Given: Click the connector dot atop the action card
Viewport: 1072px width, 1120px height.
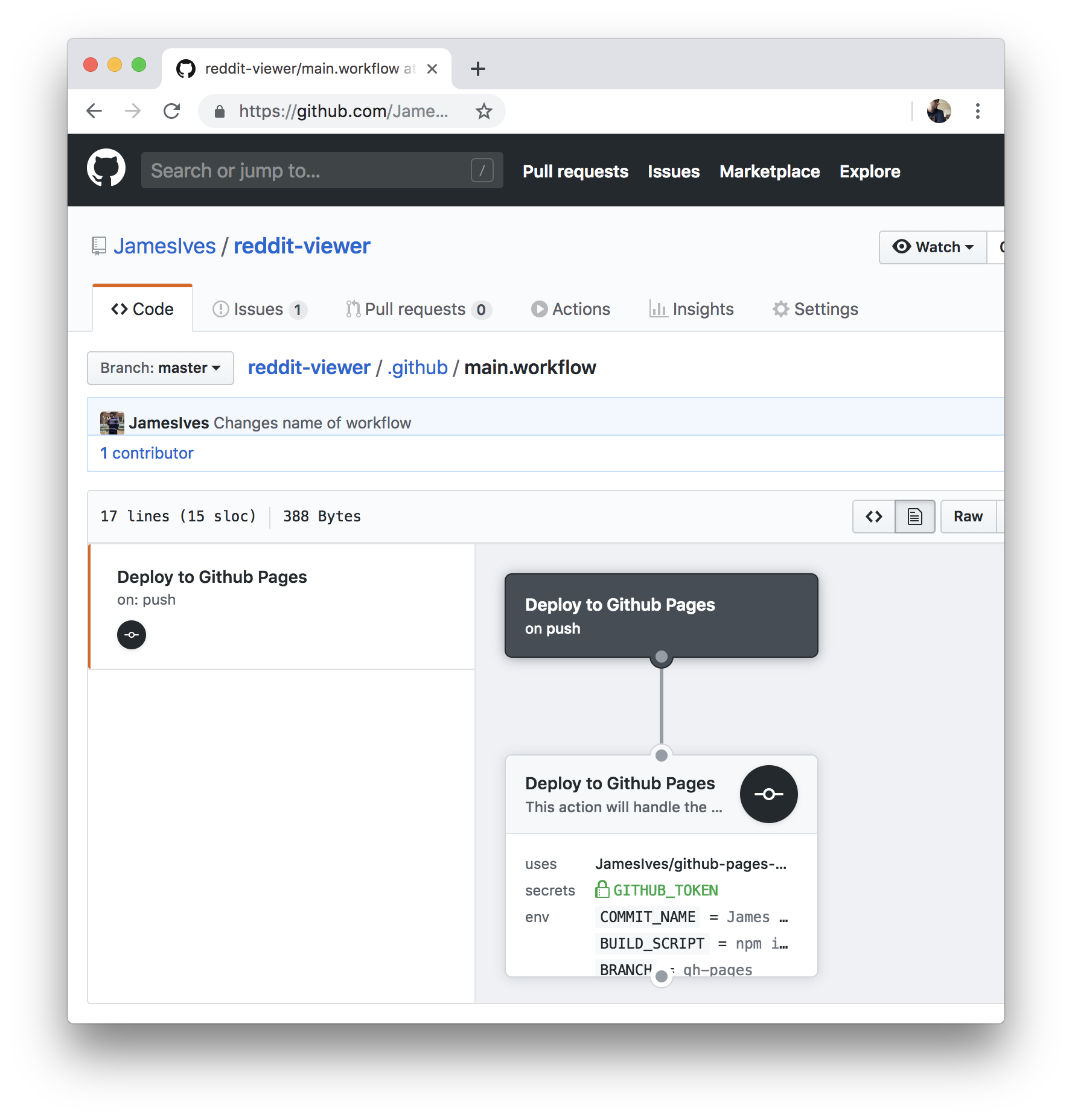Looking at the screenshot, I should point(662,756).
